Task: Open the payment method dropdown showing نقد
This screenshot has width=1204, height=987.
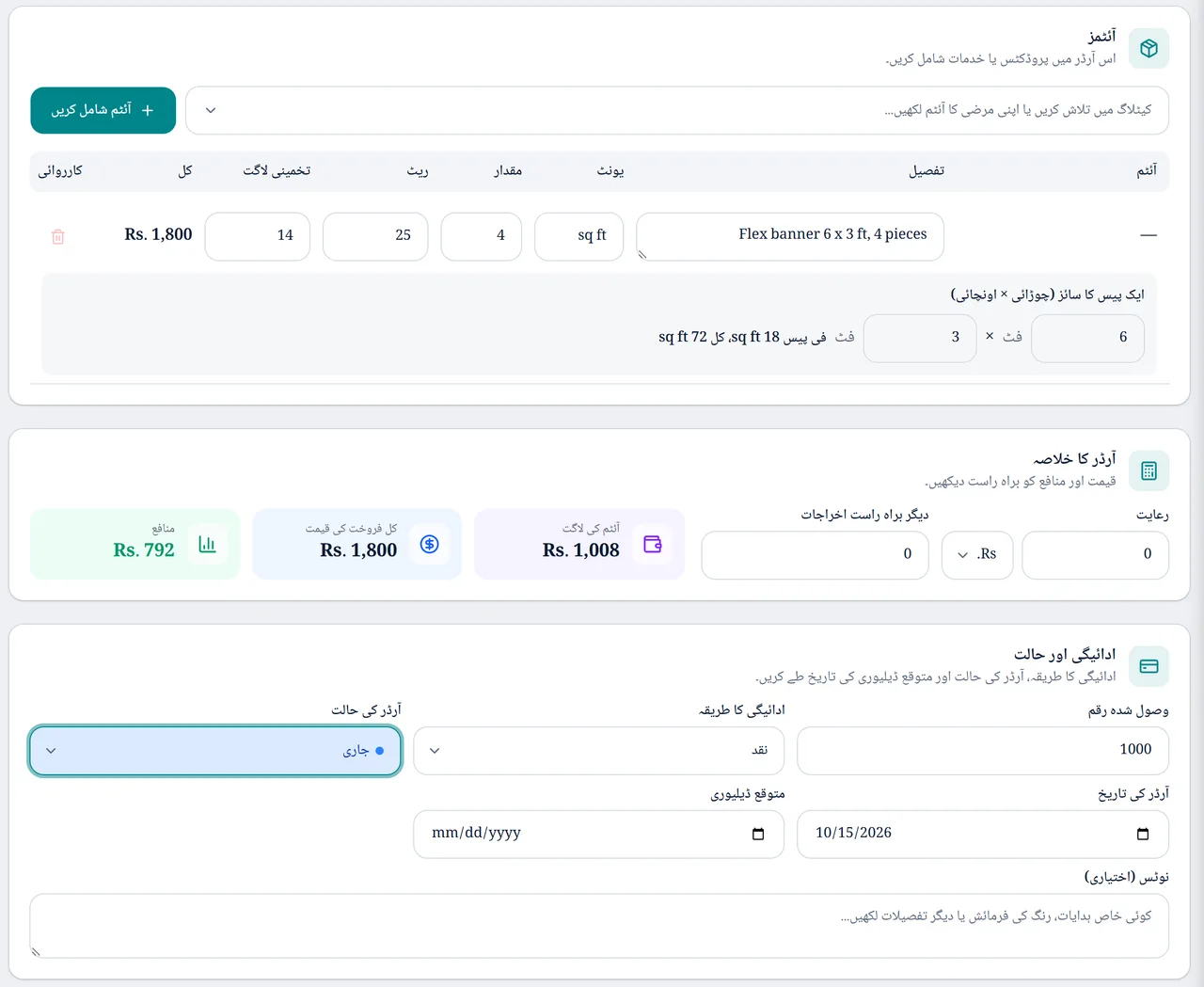Action: (599, 751)
